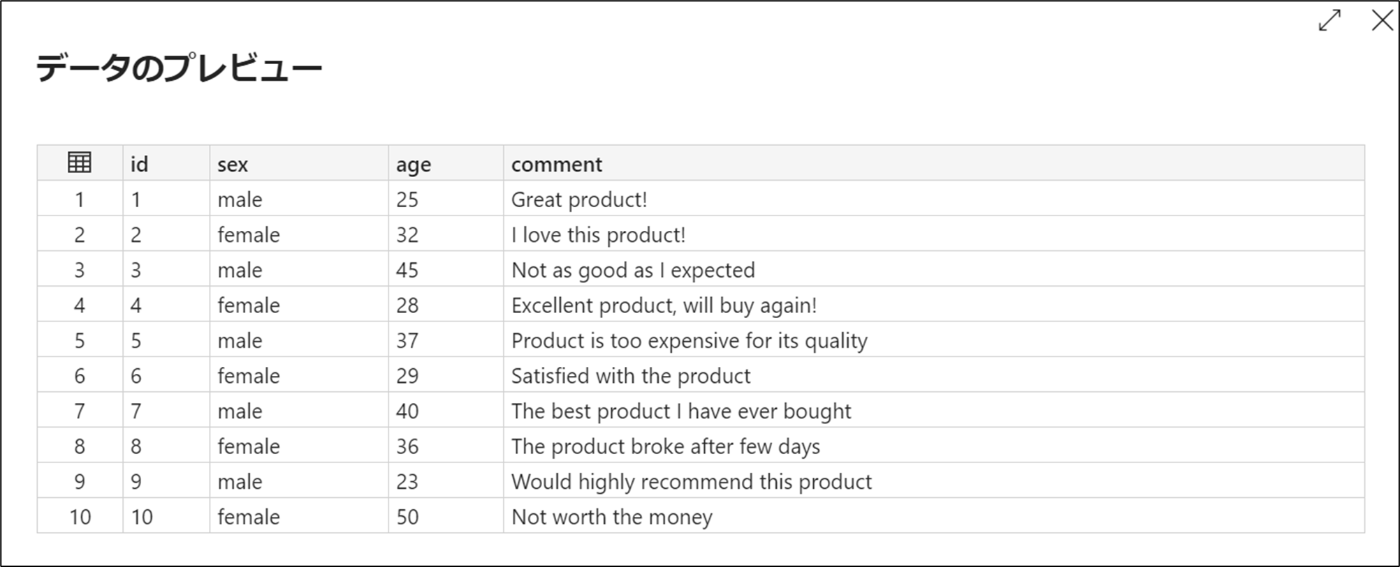Select the age column header
This screenshot has height=567, width=1400.
tap(446, 163)
